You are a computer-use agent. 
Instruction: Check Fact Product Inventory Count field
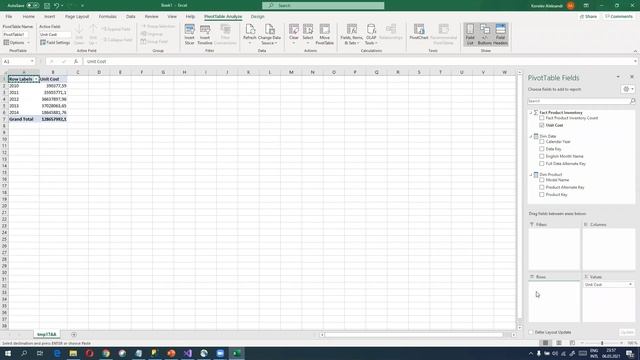click(x=542, y=118)
